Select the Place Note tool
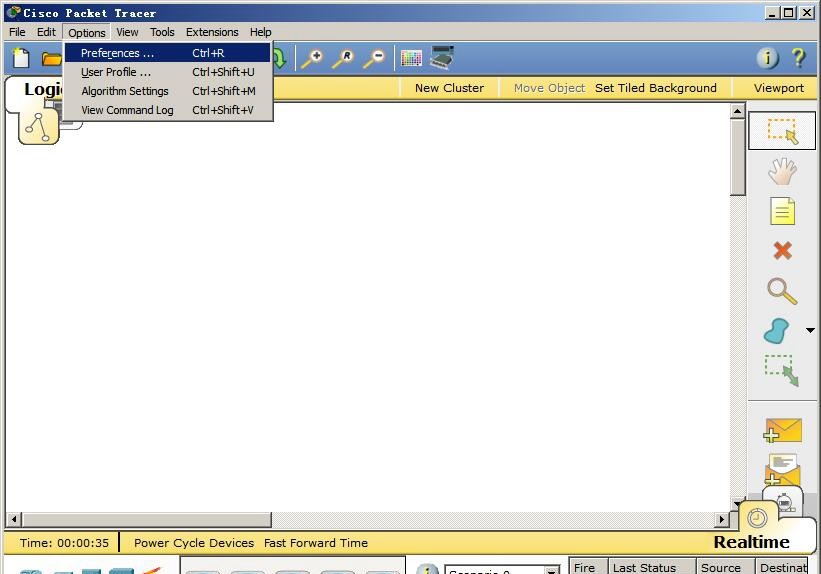 [x=782, y=211]
